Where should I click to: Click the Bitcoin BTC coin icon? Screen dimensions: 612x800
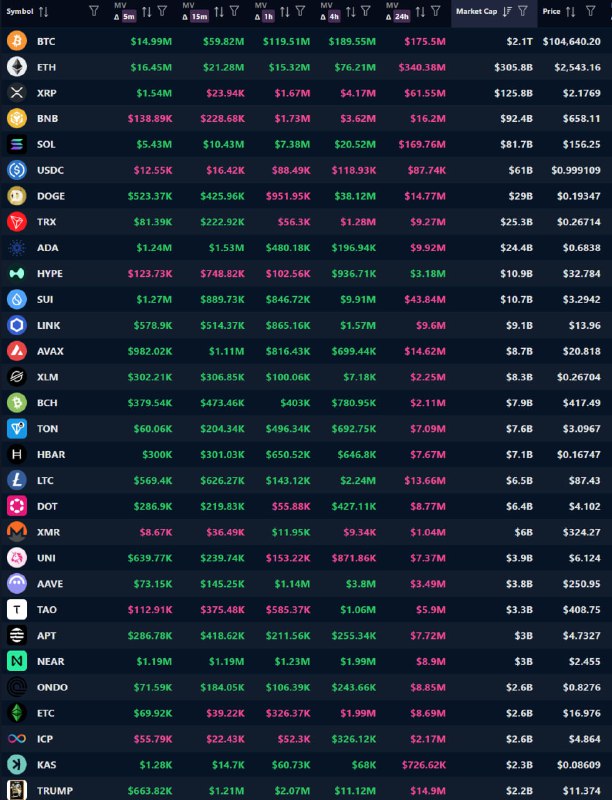(17, 41)
